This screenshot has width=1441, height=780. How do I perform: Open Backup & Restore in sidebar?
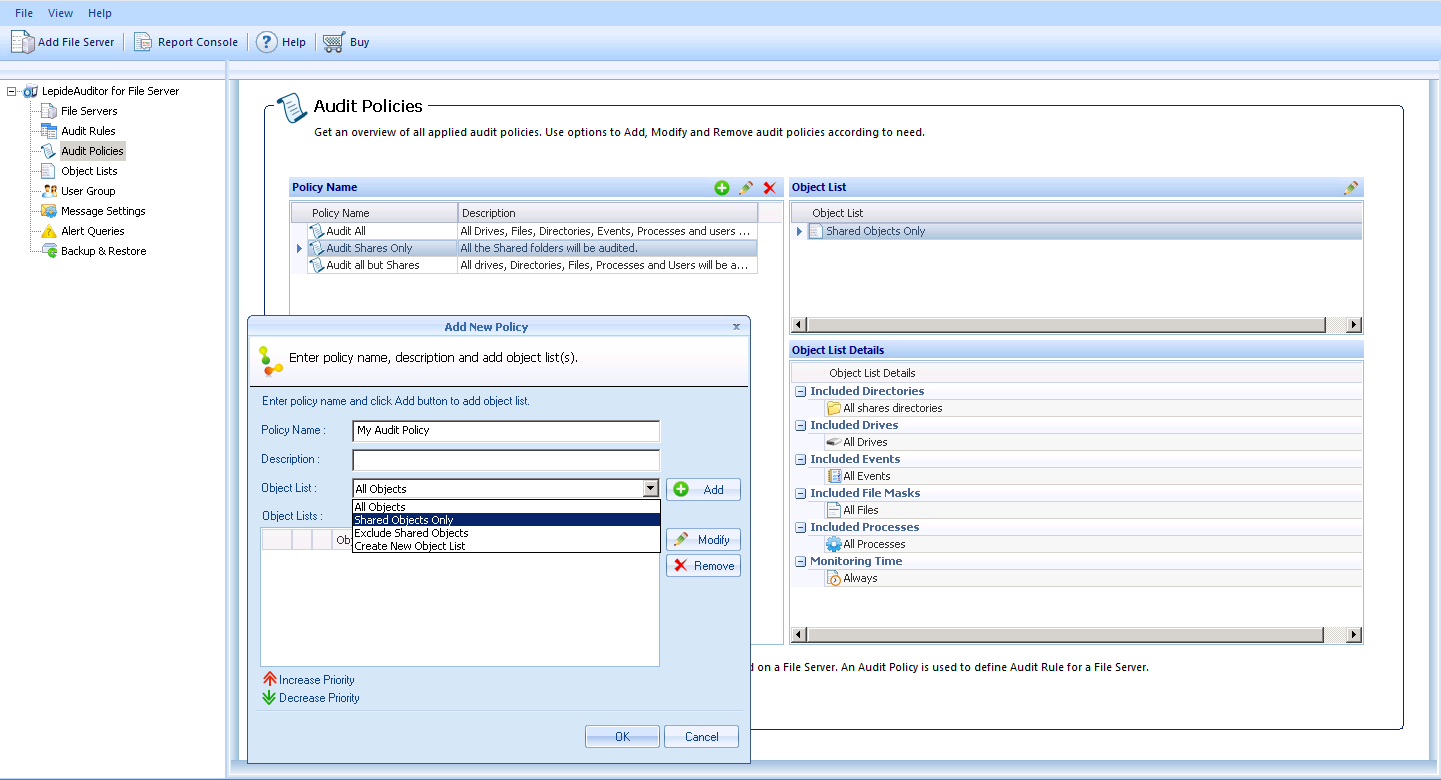[x=103, y=251]
